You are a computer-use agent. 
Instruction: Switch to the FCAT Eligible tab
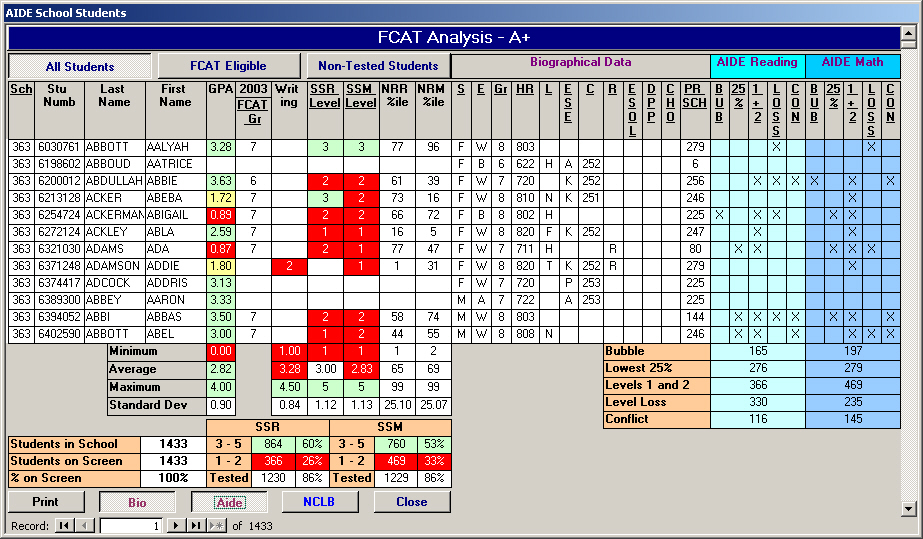(x=228, y=66)
